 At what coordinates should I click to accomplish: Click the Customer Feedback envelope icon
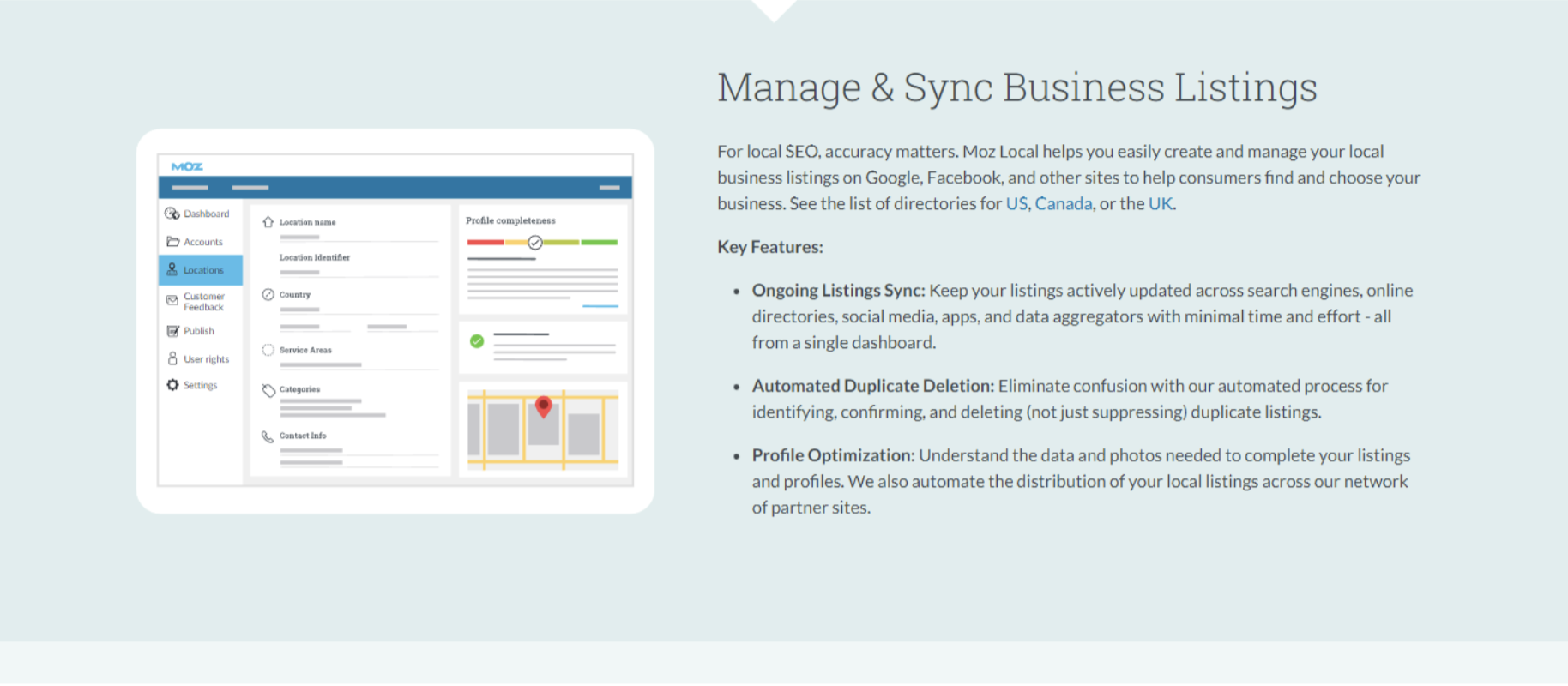[x=172, y=300]
